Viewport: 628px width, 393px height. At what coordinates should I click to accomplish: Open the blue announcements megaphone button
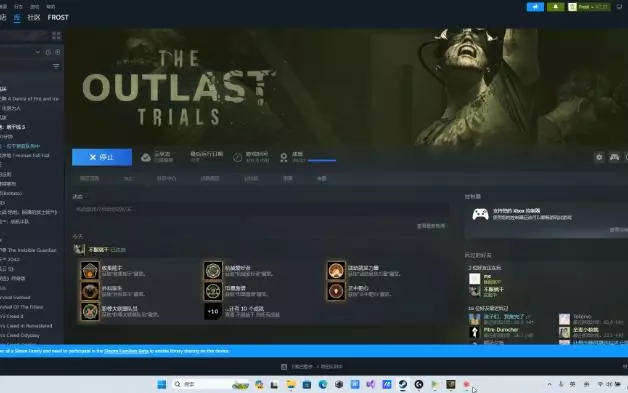[535, 7]
